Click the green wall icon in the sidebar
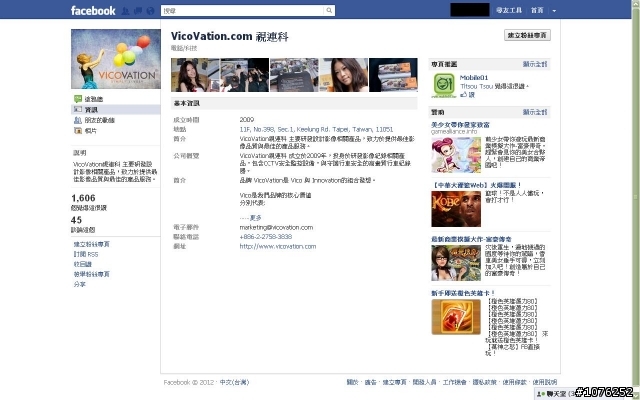 [x=78, y=99]
